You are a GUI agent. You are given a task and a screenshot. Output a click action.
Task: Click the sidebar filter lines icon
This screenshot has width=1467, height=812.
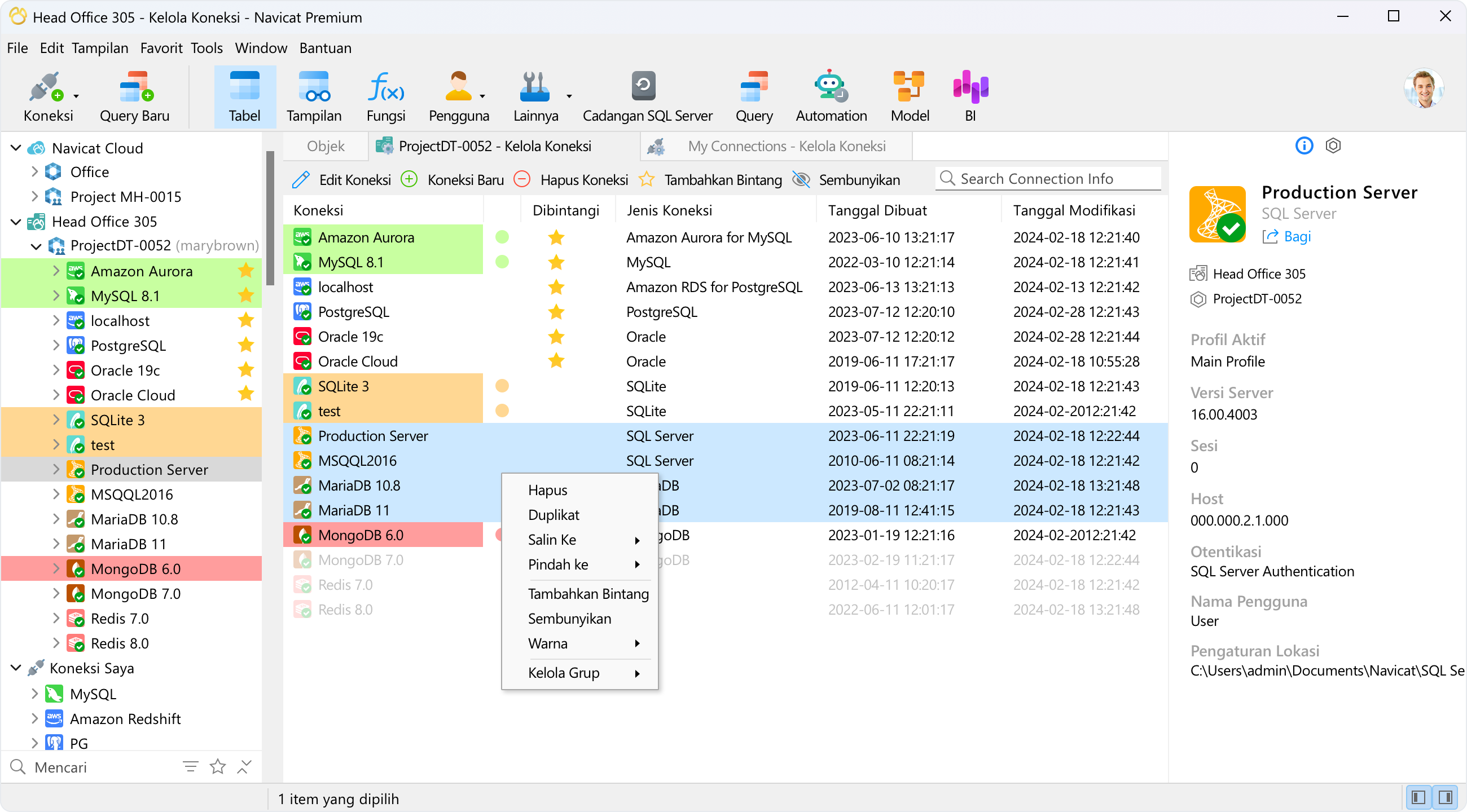click(190, 766)
